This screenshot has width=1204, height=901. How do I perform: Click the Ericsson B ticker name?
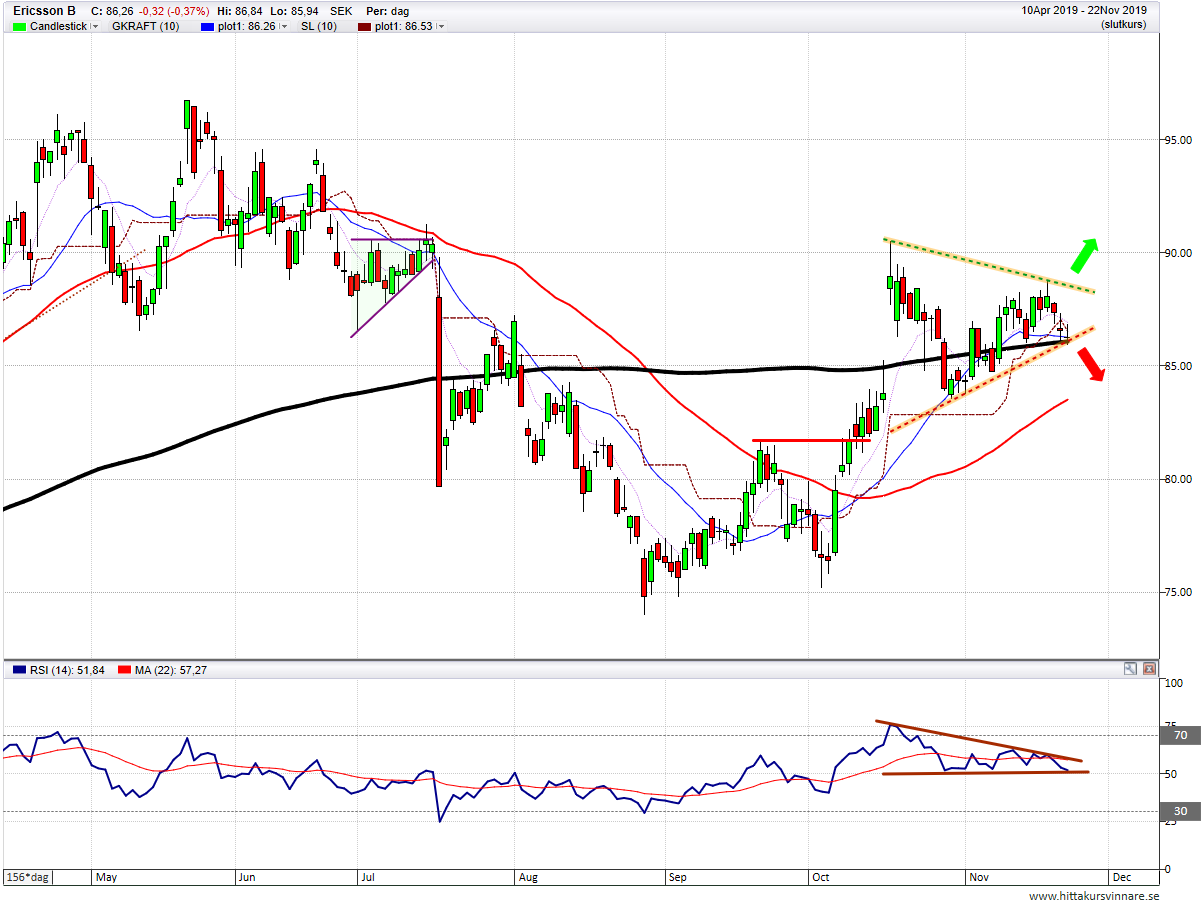coord(45,11)
